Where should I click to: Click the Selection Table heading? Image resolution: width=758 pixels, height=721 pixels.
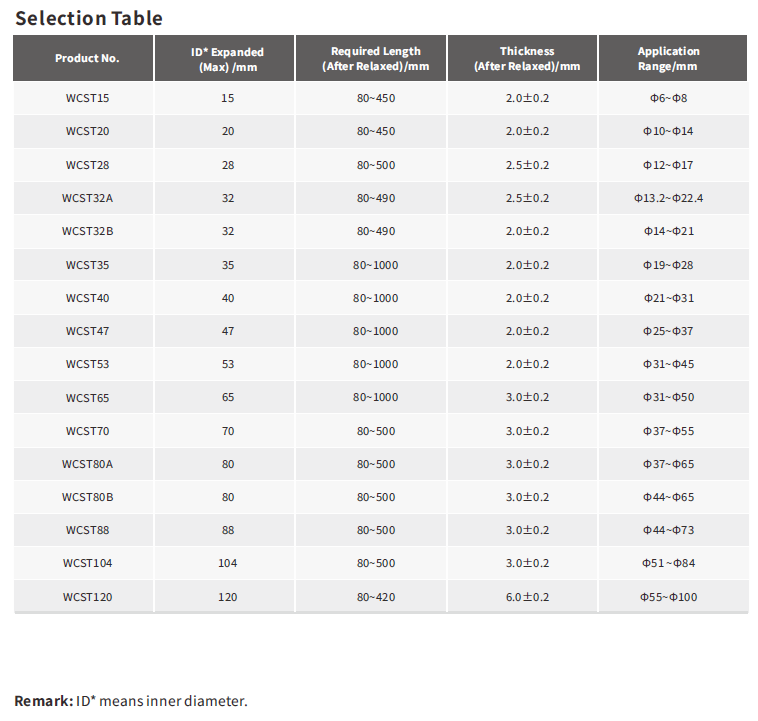(89, 18)
